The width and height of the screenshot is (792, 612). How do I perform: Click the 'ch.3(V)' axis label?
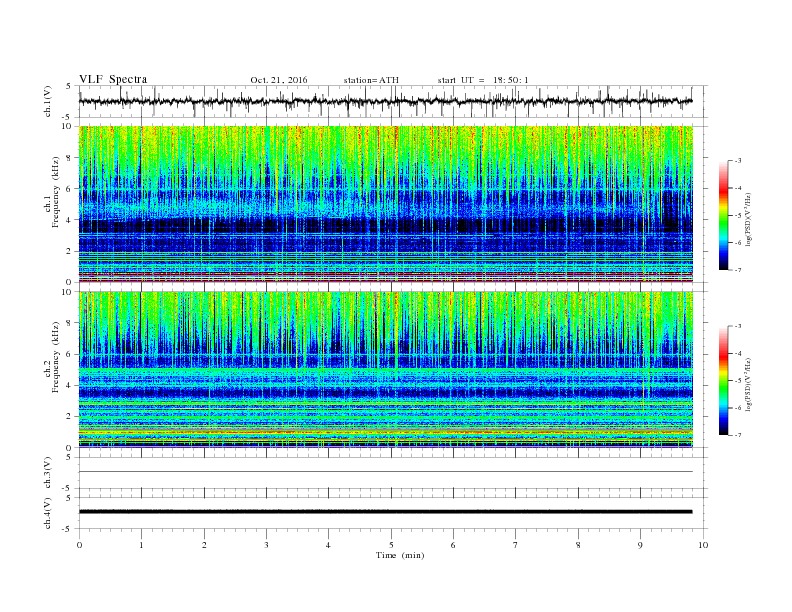48,475
